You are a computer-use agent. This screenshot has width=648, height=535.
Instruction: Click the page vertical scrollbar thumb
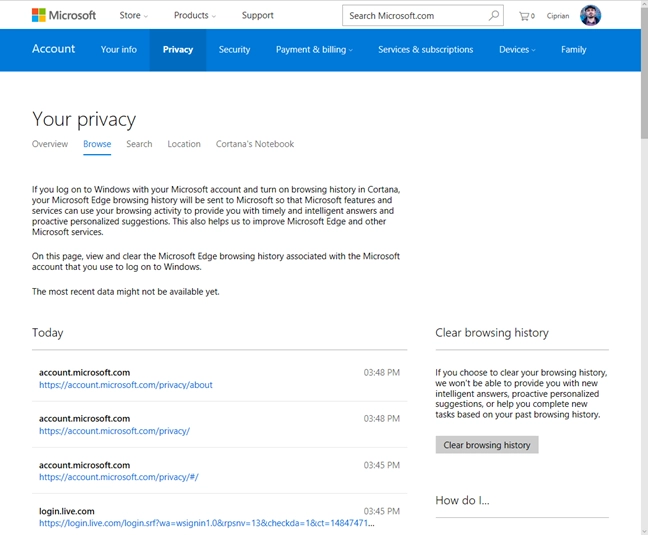point(644,74)
